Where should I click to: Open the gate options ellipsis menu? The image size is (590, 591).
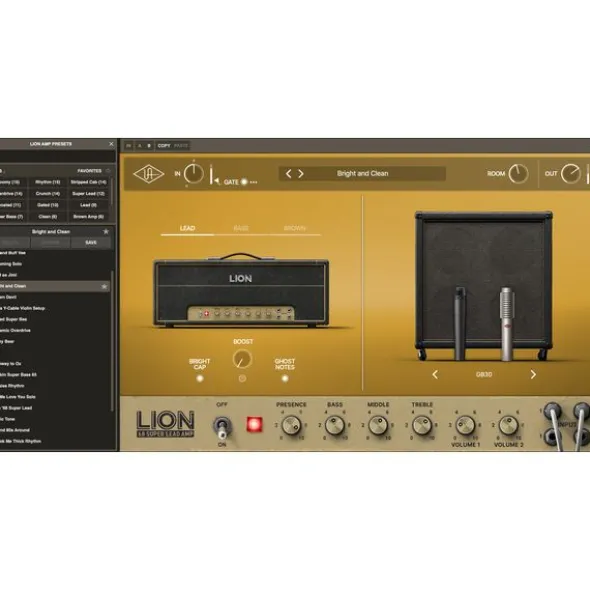[x=254, y=182]
